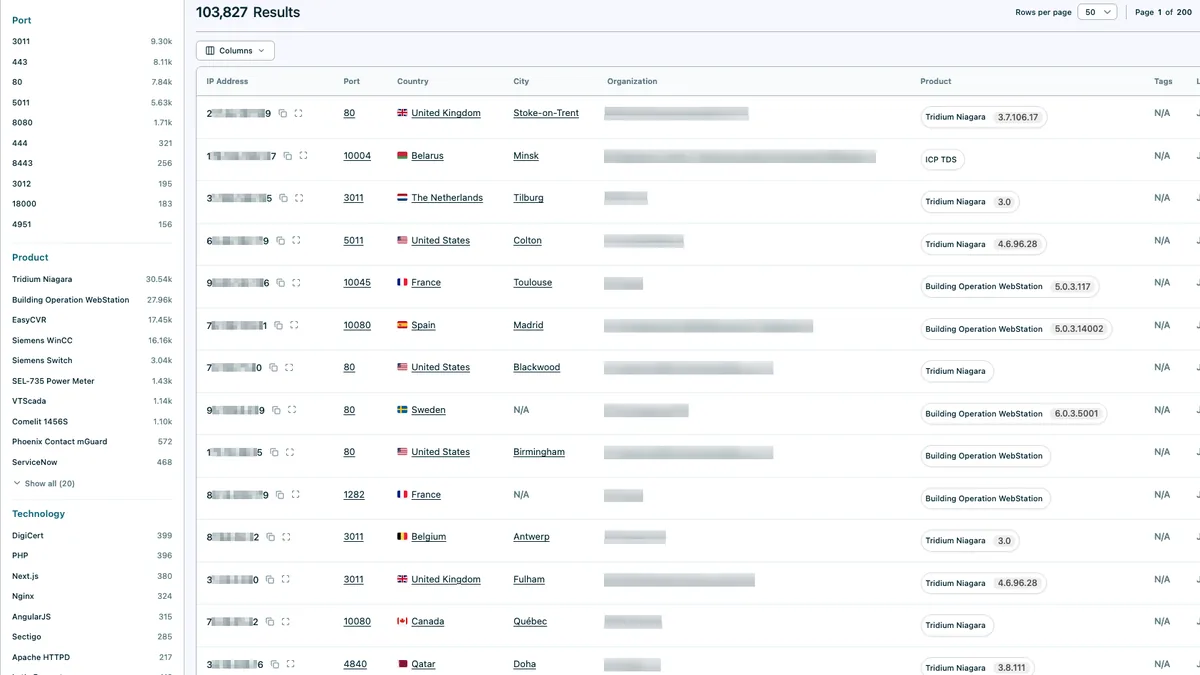Open the Canada country link
Screen dimensions: 1200x675
[x=428, y=622]
